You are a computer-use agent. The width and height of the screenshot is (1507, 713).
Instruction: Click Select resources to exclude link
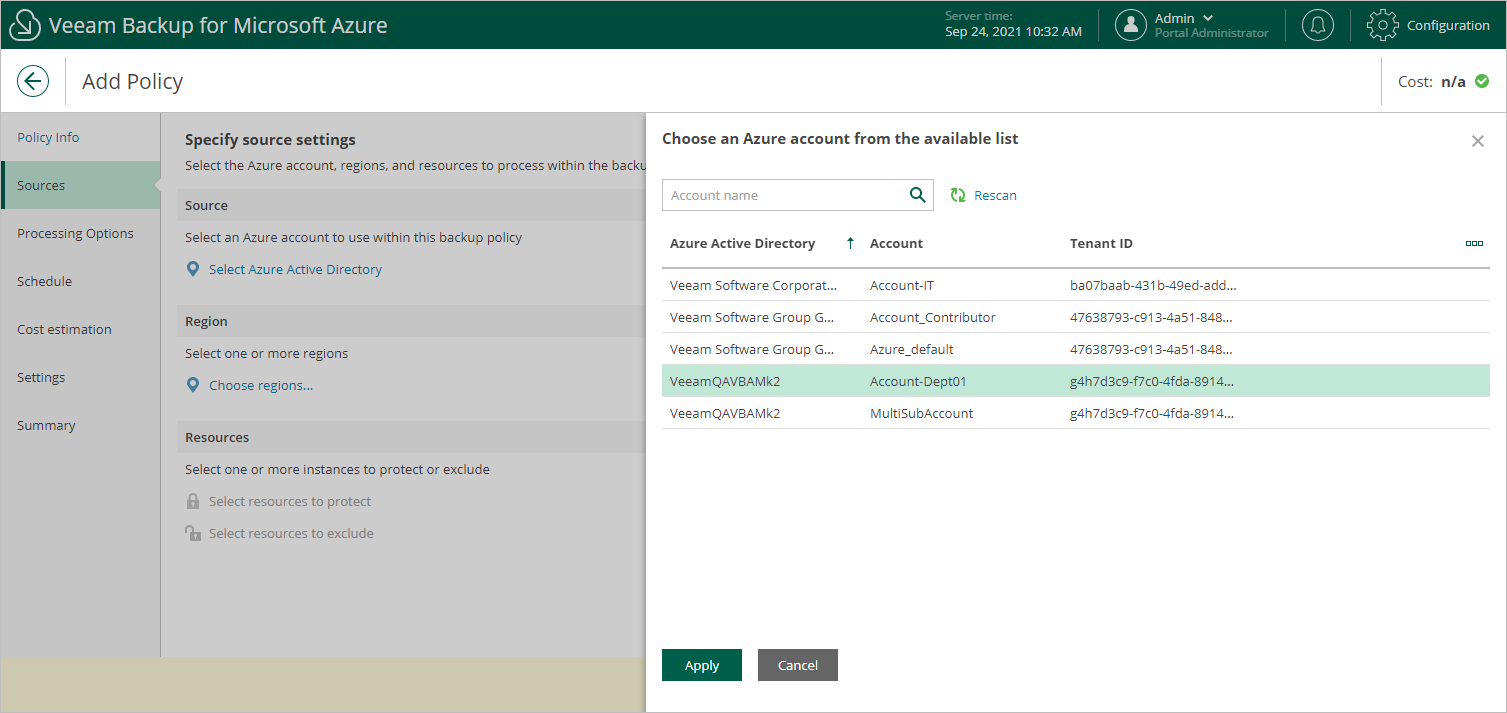click(x=291, y=533)
